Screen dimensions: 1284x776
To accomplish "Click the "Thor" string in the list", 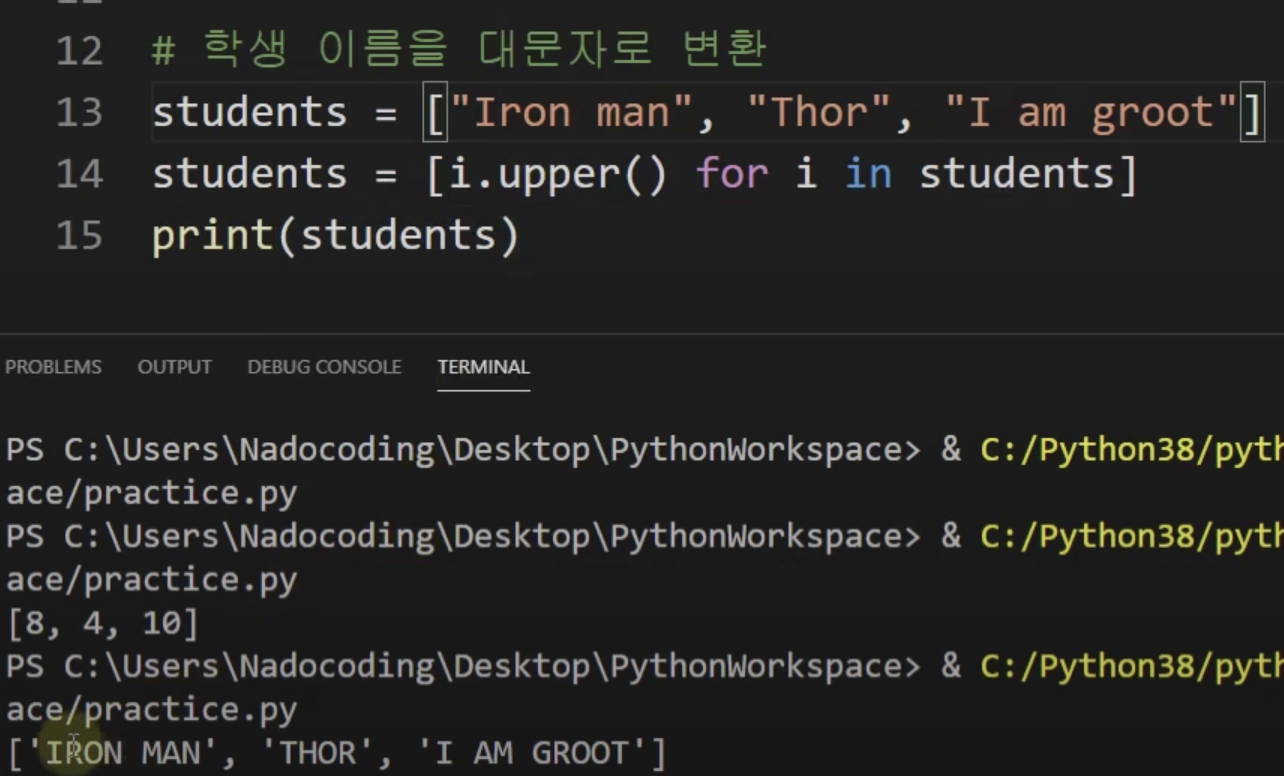I will point(818,112).
